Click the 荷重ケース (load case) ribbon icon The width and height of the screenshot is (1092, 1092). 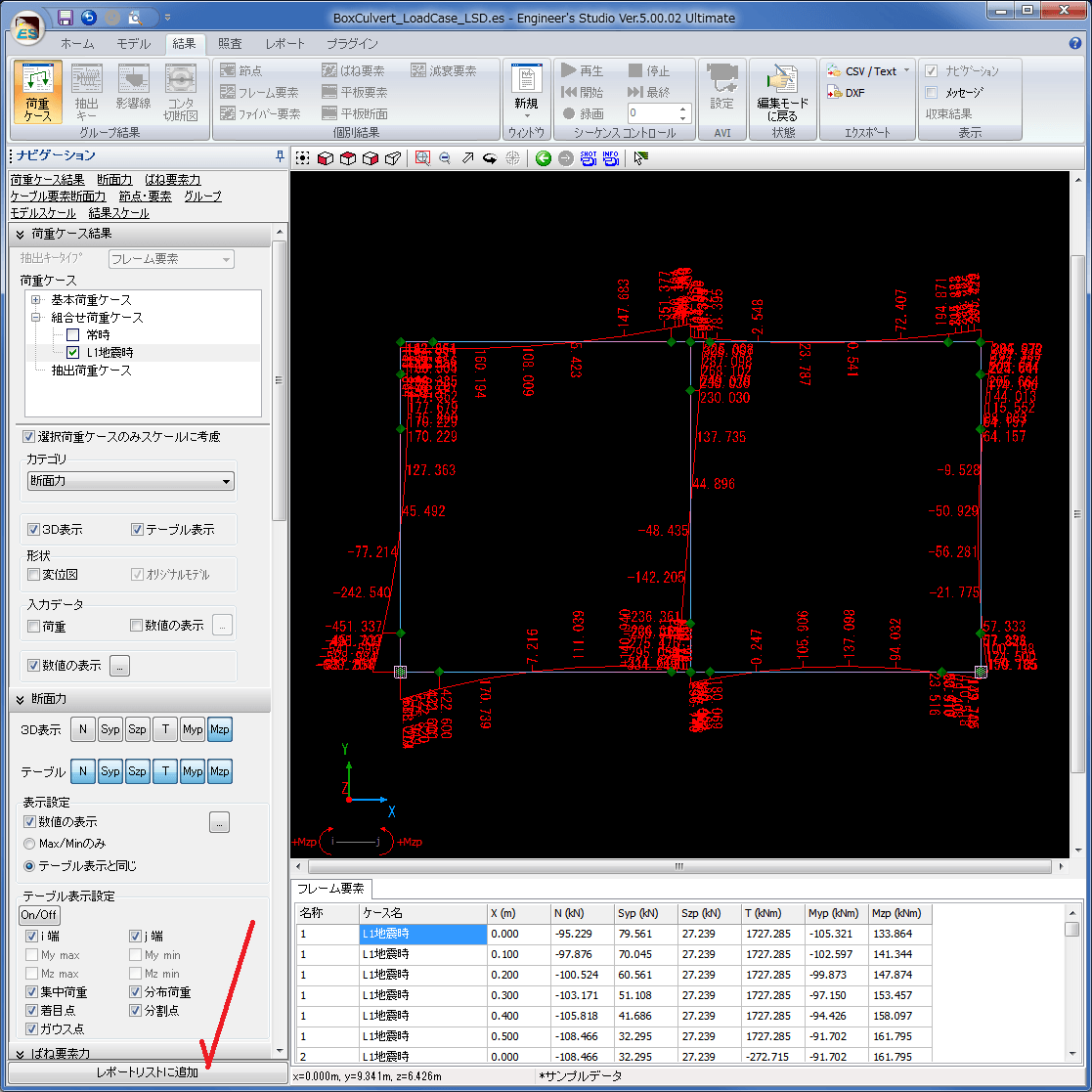(x=38, y=93)
